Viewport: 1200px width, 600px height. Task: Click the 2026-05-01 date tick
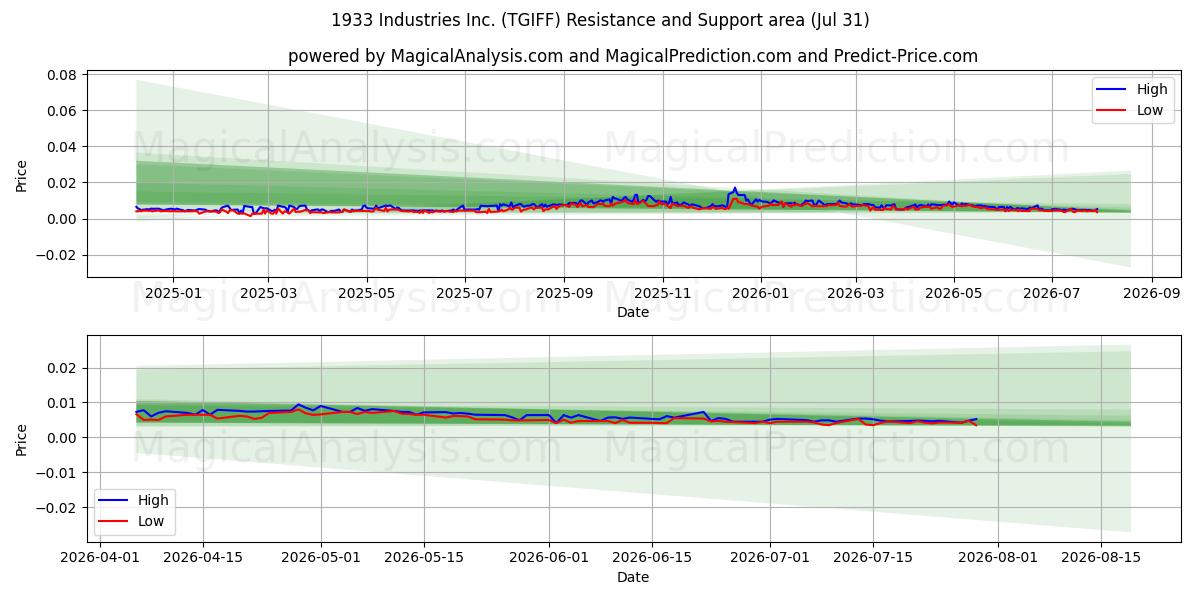[321, 558]
